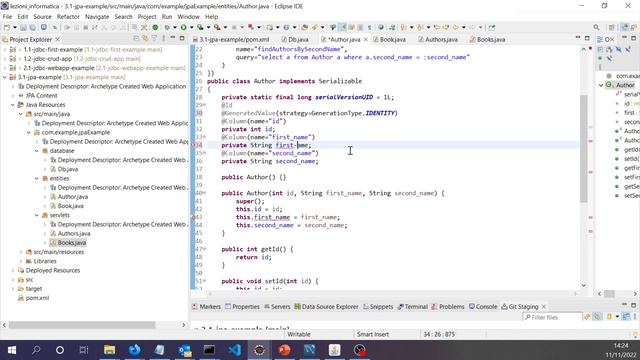
Task: Close the Git Staging view tab
Action: (544, 307)
